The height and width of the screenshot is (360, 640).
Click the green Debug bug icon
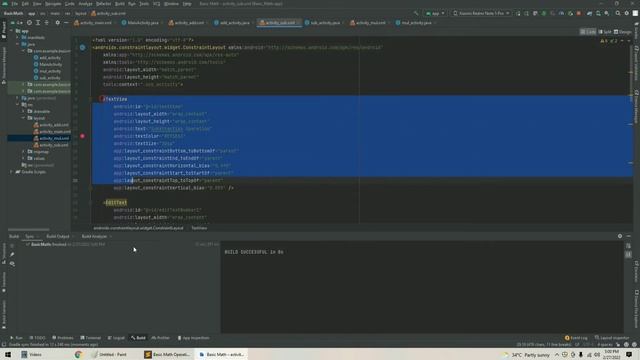pyautogui.click(x=544, y=13)
